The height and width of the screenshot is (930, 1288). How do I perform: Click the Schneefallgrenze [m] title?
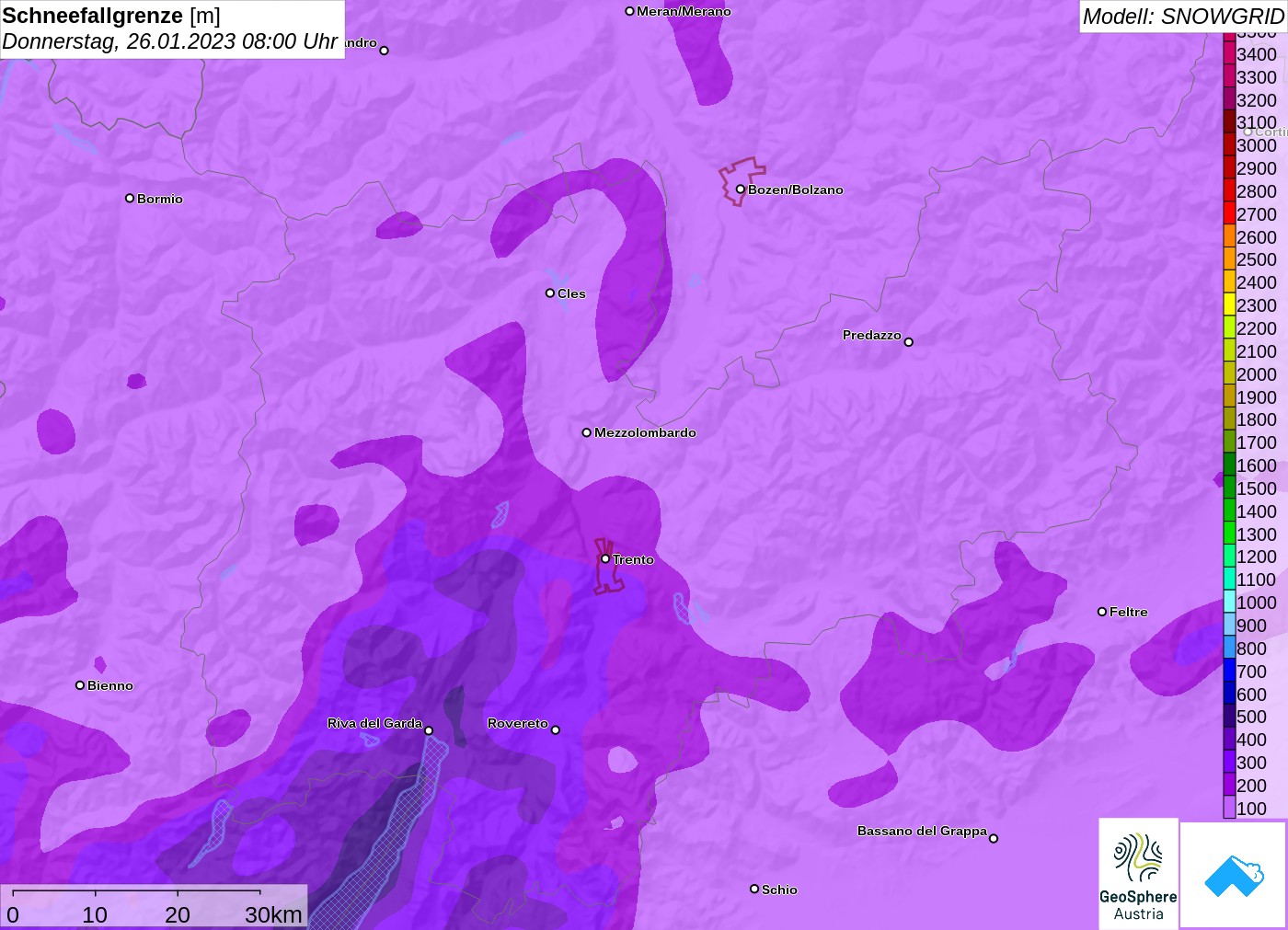tap(111, 16)
